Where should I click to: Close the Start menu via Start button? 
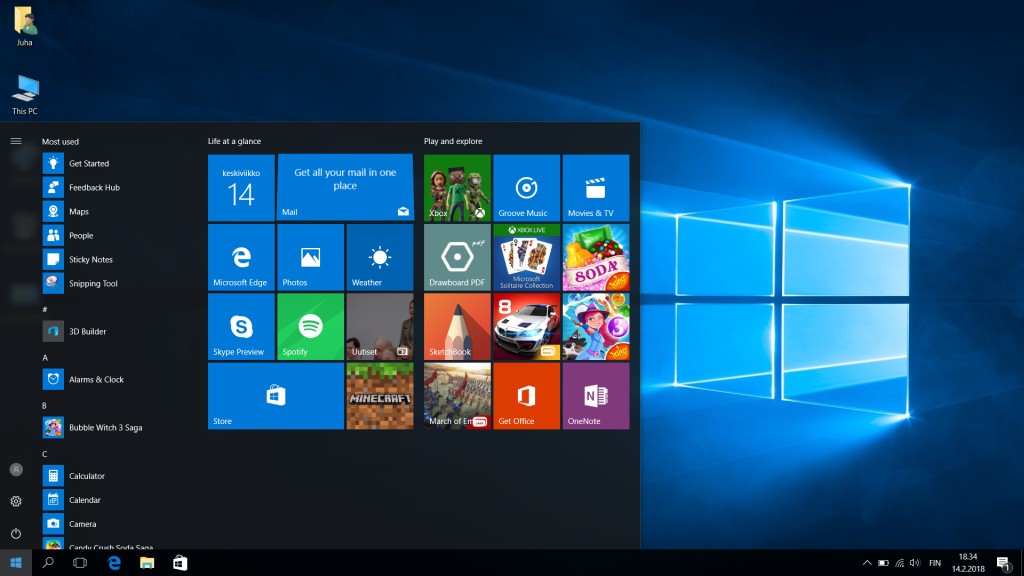click(x=16, y=563)
